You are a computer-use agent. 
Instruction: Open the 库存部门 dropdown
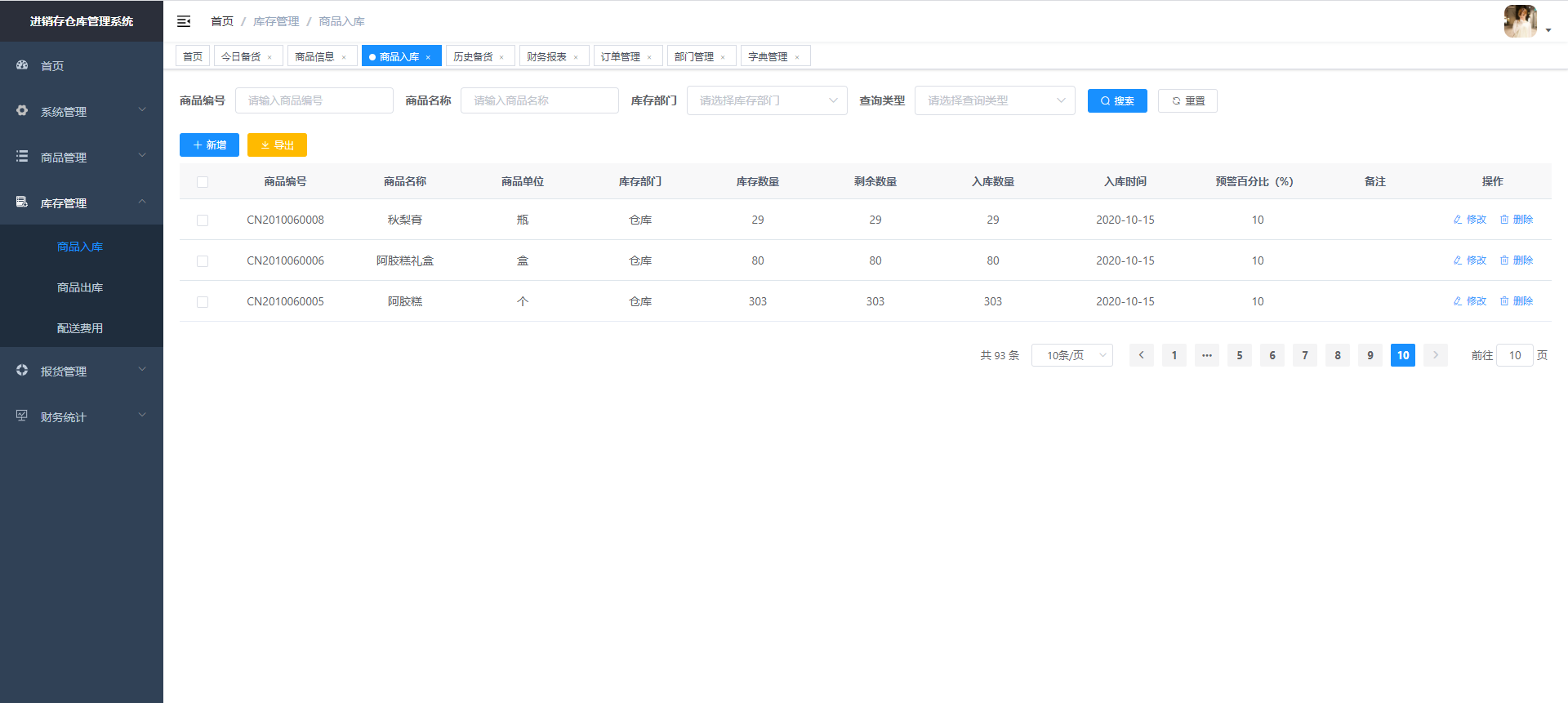click(766, 100)
